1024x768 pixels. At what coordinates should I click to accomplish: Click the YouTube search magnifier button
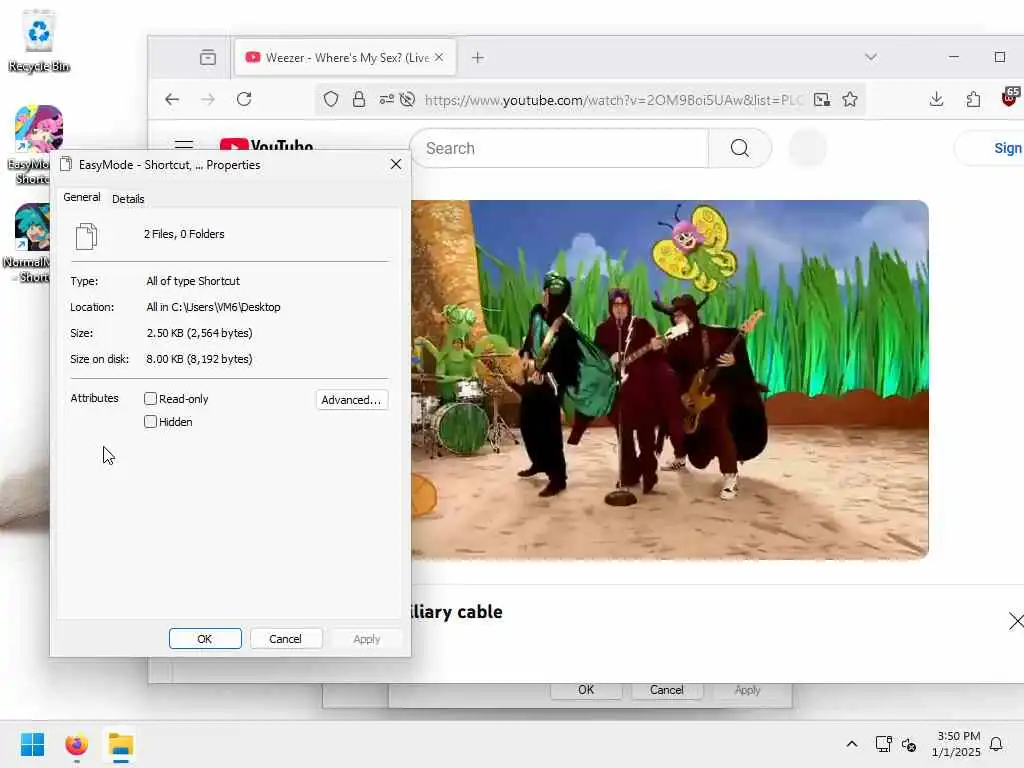click(x=740, y=148)
